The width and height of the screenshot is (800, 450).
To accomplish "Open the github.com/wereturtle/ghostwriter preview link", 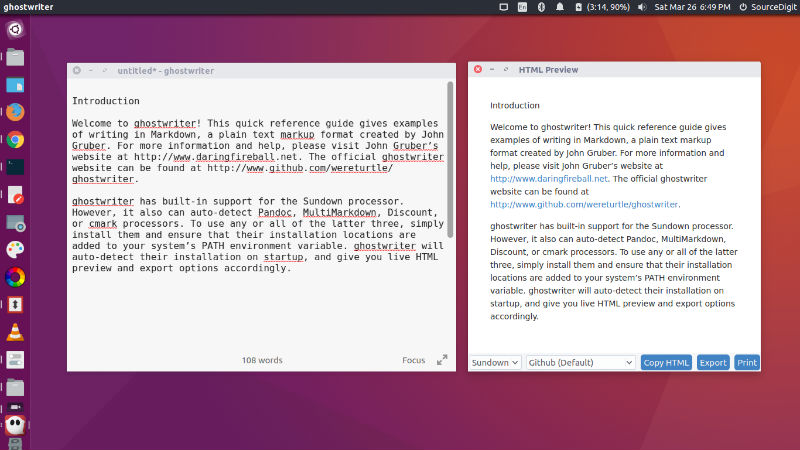I will pos(584,204).
